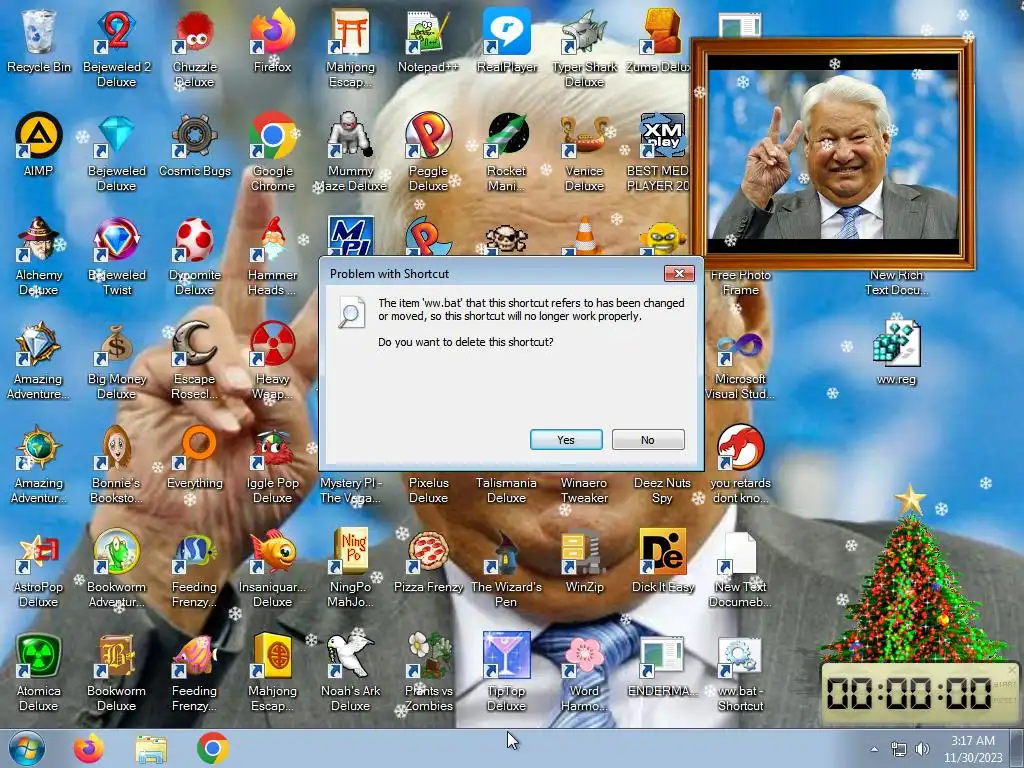Open the taskbar clock showing 3:17 AM
Image resolution: width=1024 pixels, height=768 pixels.
point(973,748)
